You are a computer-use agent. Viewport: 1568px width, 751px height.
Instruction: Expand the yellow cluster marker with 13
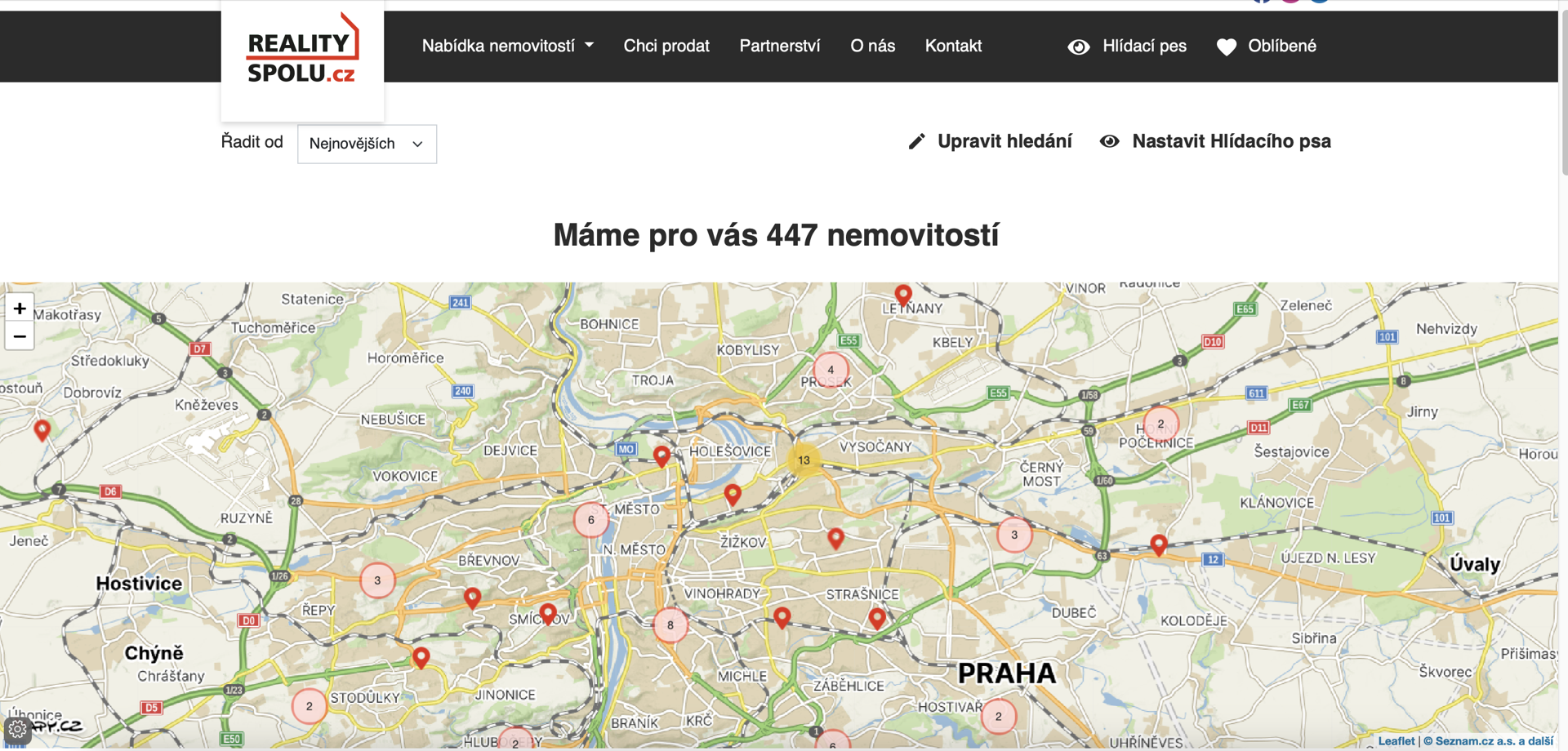(804, 460)
